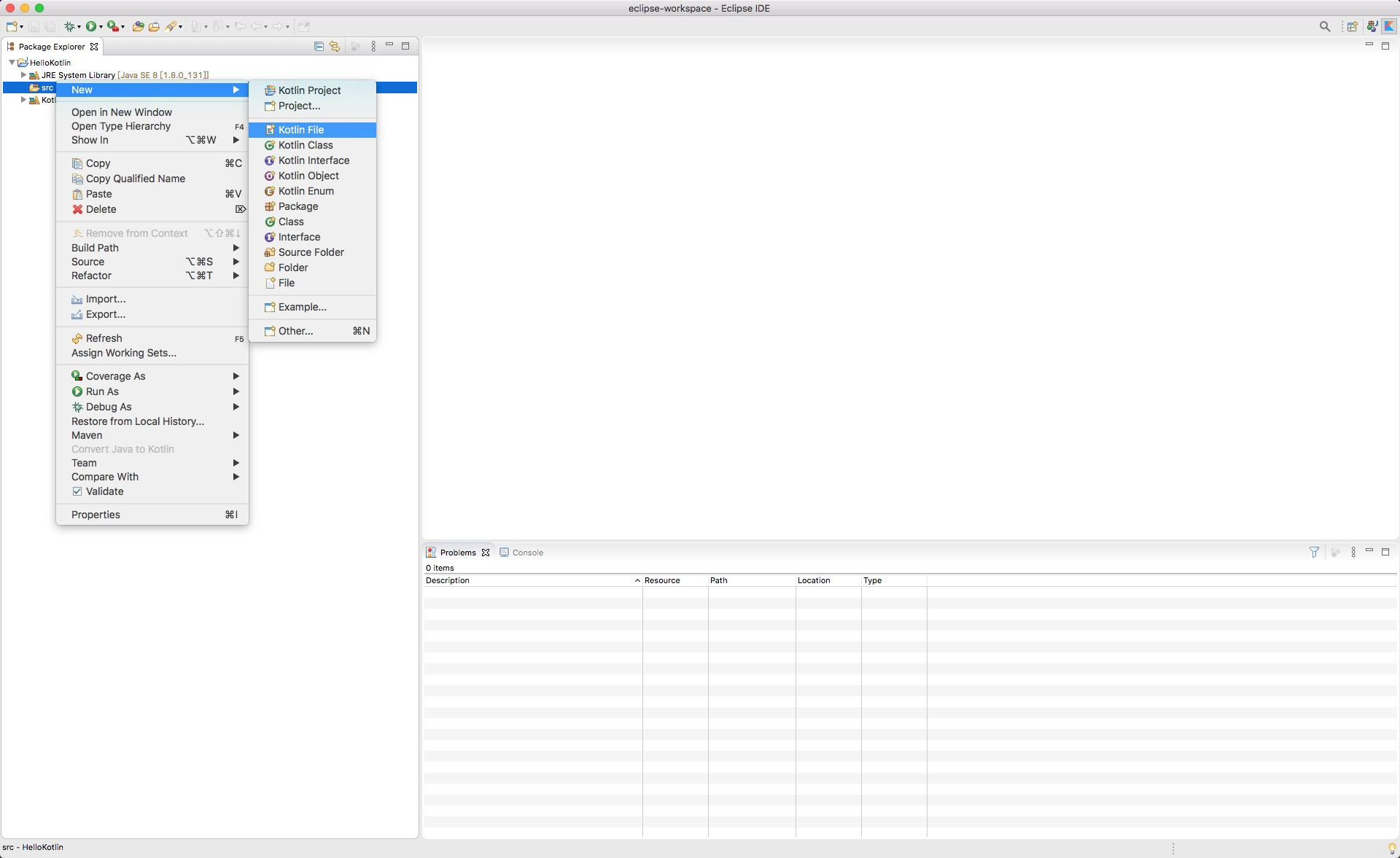
Task: Open the Package Explorer View Menu dots
Action: pyautogui.click(x=373, y=46)
